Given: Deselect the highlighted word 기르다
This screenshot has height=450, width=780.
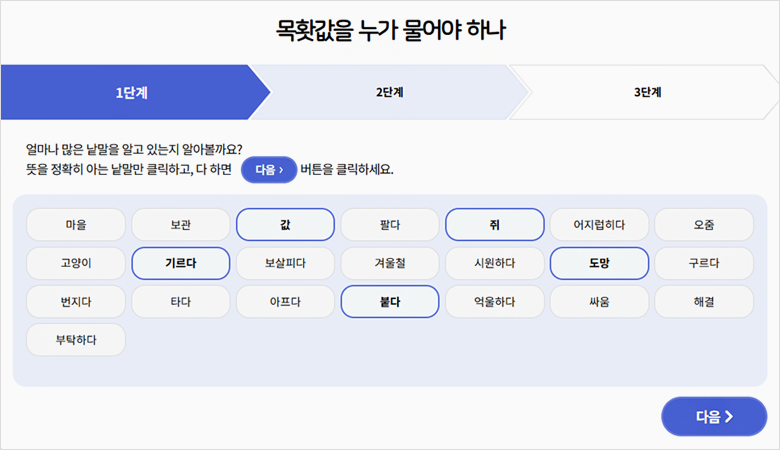Looking at the screenshot, I should coord(181,263).
